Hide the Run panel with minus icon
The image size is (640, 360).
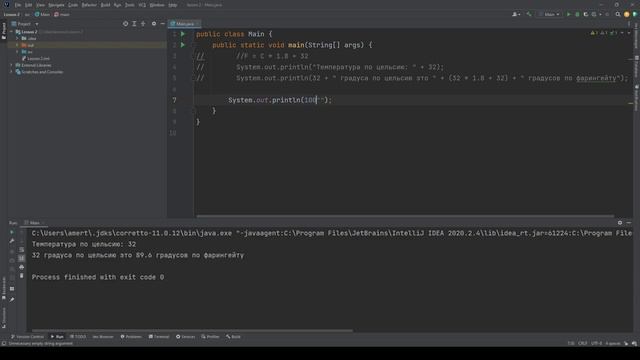click(629, 223)
